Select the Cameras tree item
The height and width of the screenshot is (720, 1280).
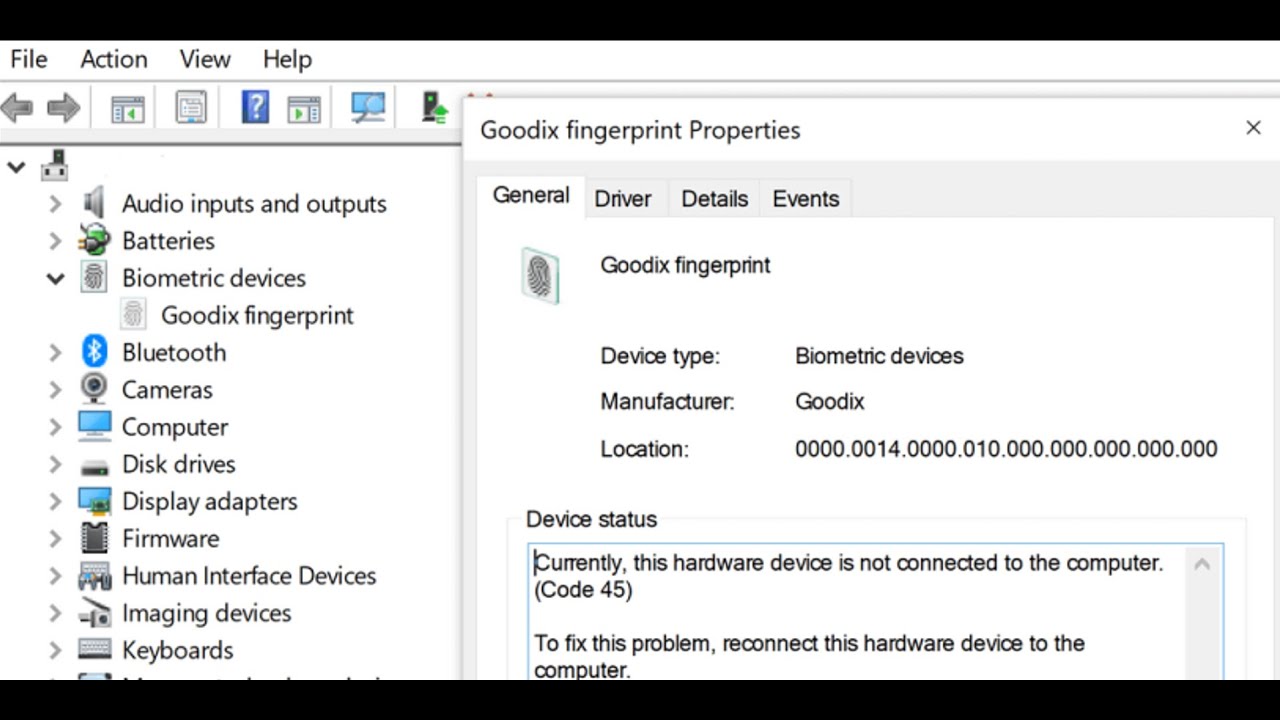[167, 389]
